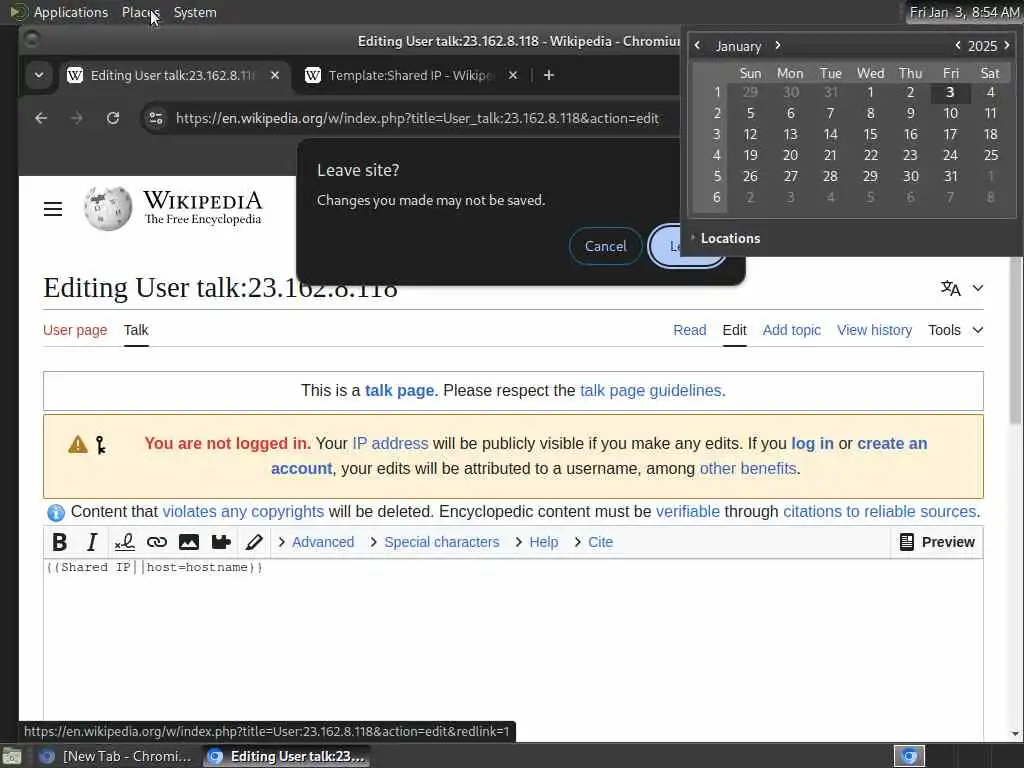Click the Preview button

point(937,542)
